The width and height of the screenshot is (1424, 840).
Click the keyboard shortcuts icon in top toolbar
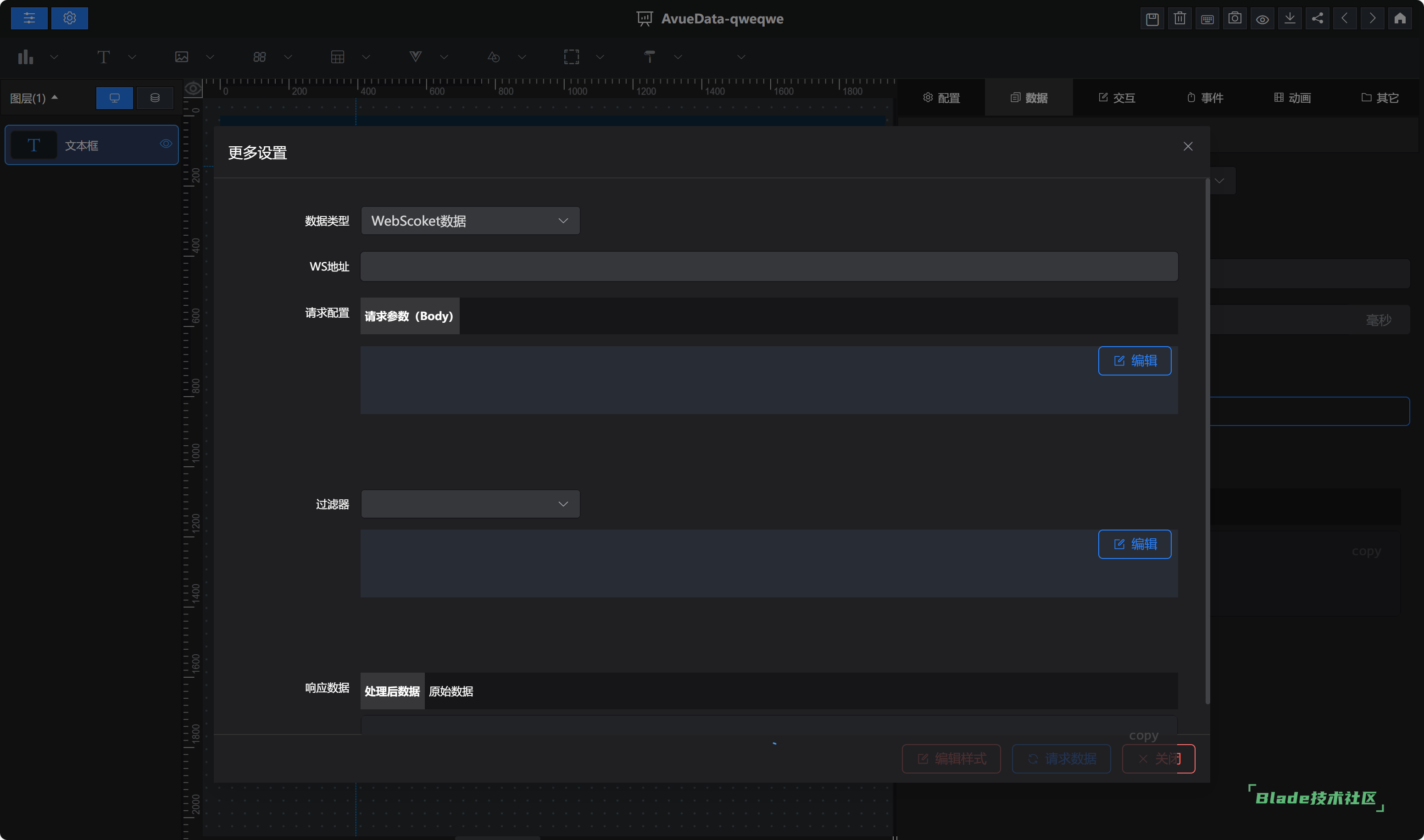tap(1207, 19)
